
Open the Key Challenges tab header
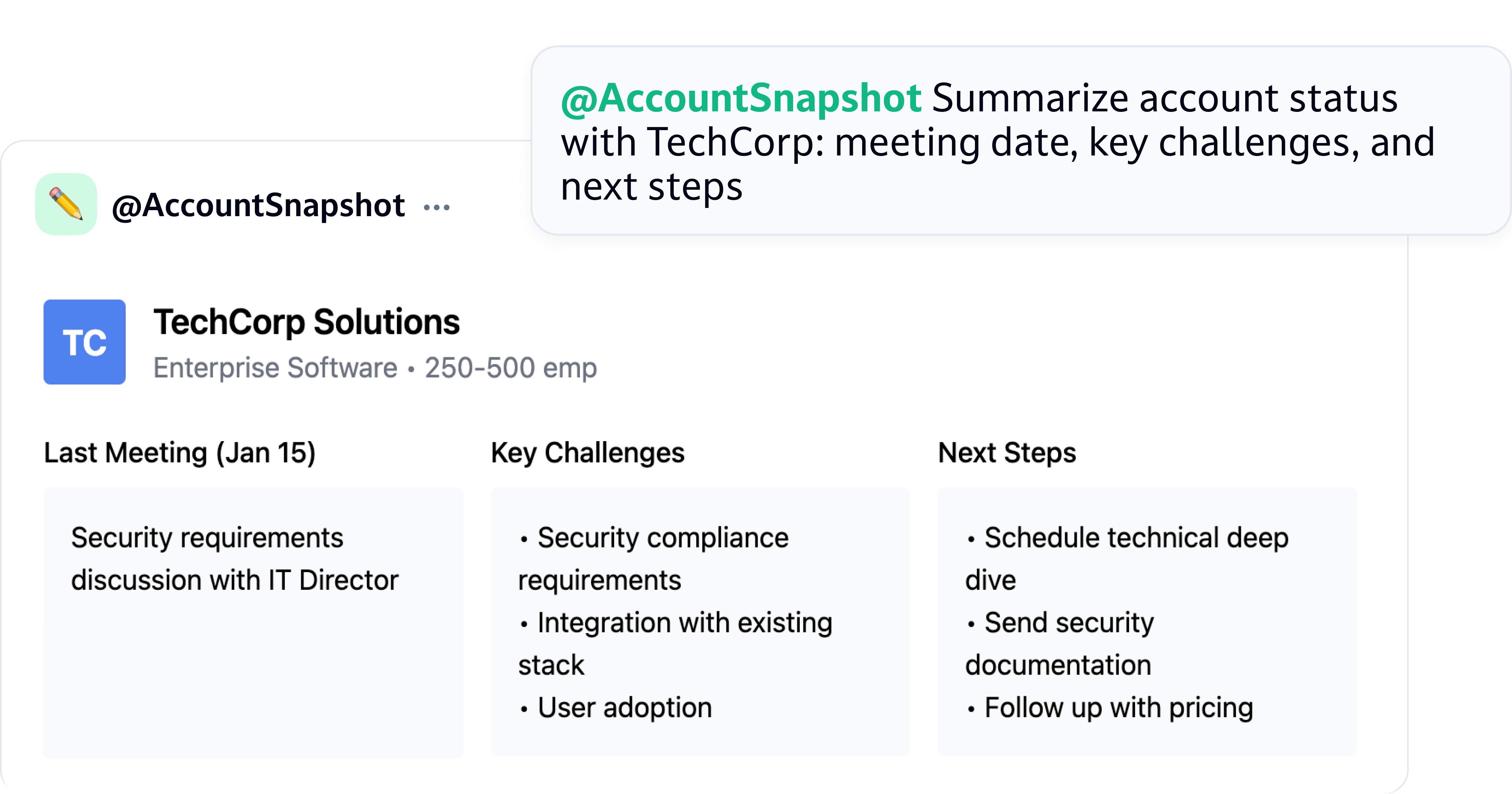tap(587, 452)
